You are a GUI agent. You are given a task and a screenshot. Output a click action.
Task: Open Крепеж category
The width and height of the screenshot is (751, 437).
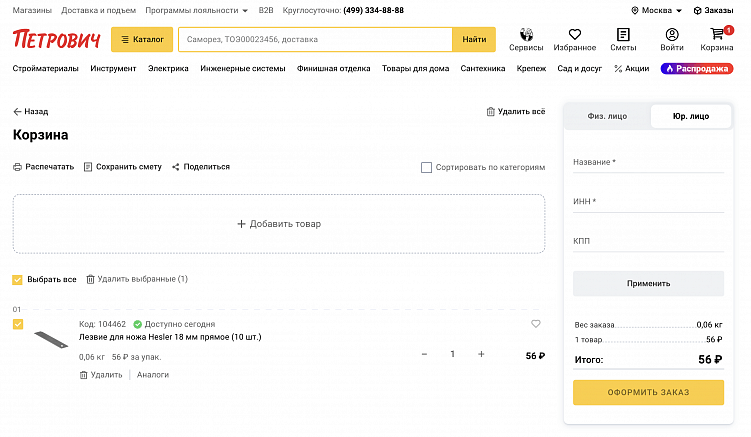[531, 69]
